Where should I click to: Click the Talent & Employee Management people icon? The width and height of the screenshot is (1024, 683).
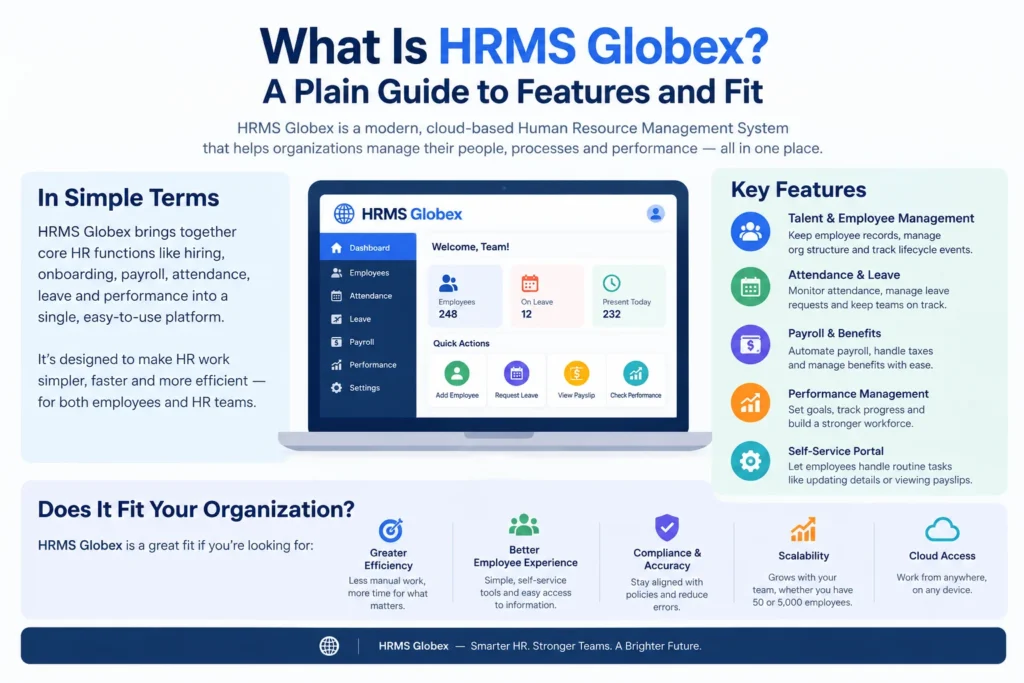coord(750,231)
